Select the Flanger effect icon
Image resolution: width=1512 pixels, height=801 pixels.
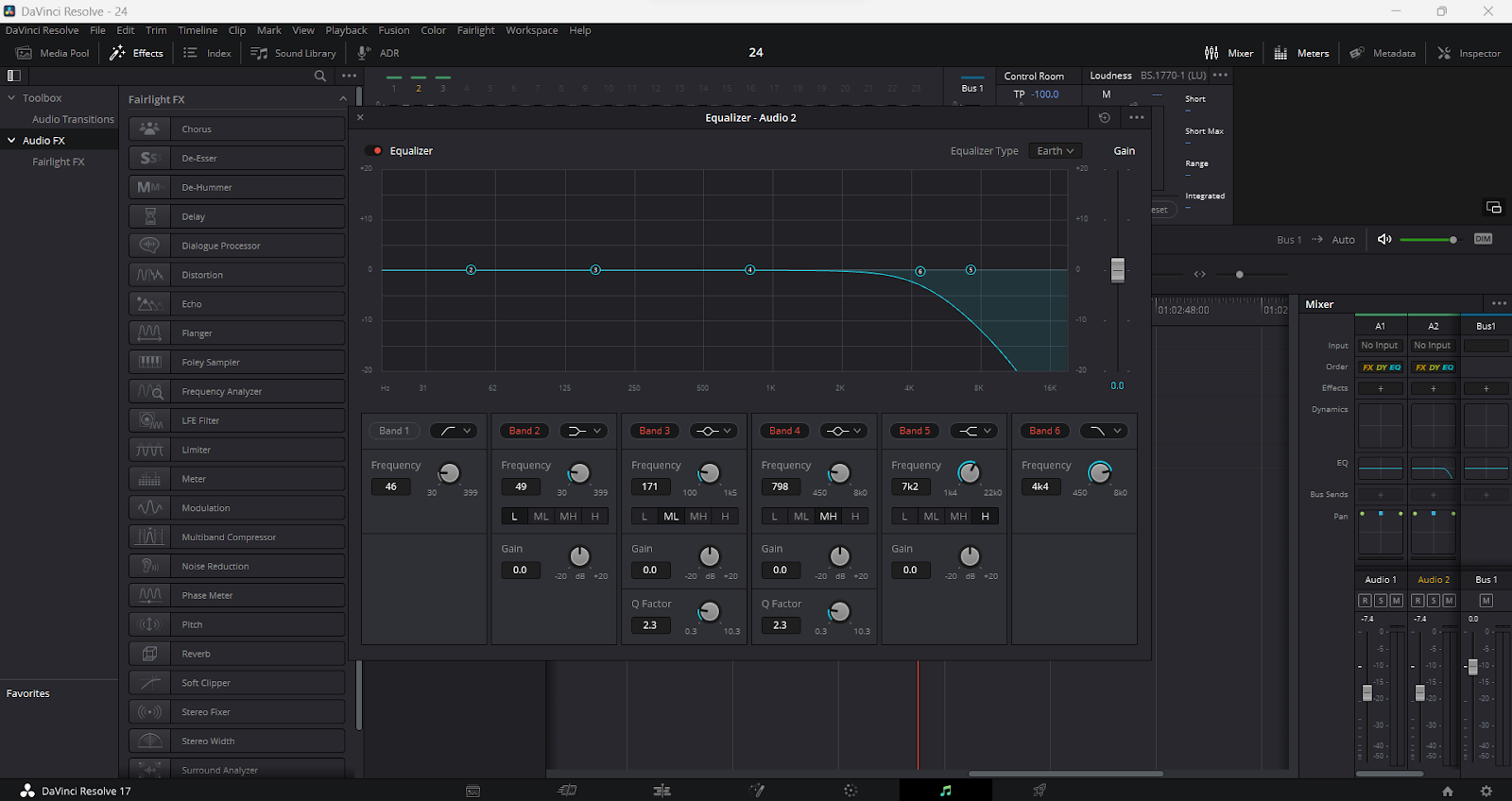pos(149,332)
